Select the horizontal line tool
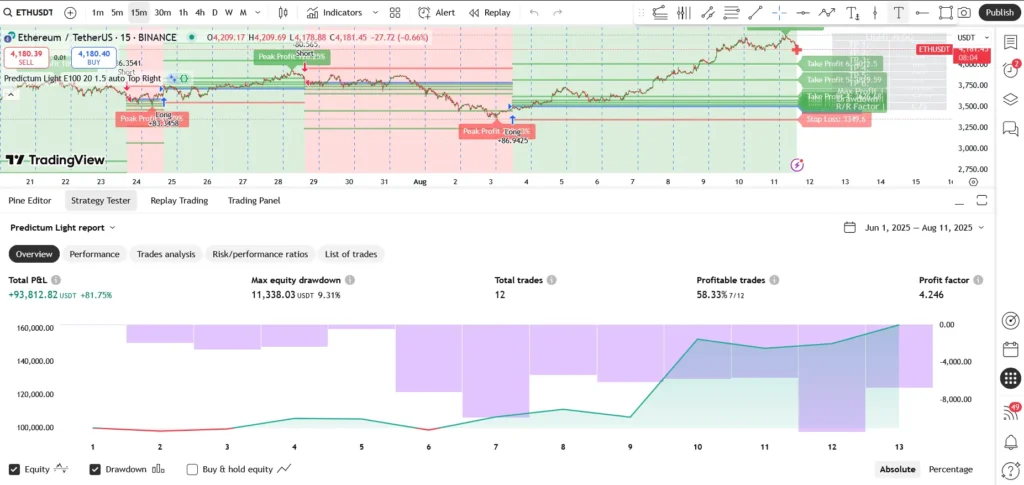This screenshot has height=485, width=1024. click(803, 12)
